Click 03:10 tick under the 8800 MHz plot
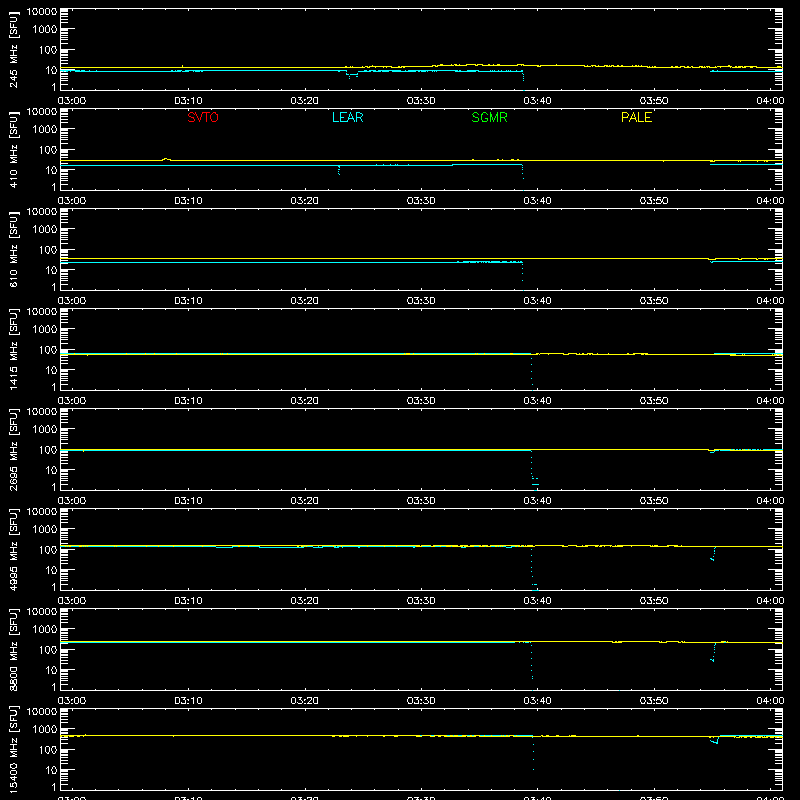 (x=188, y=701)
